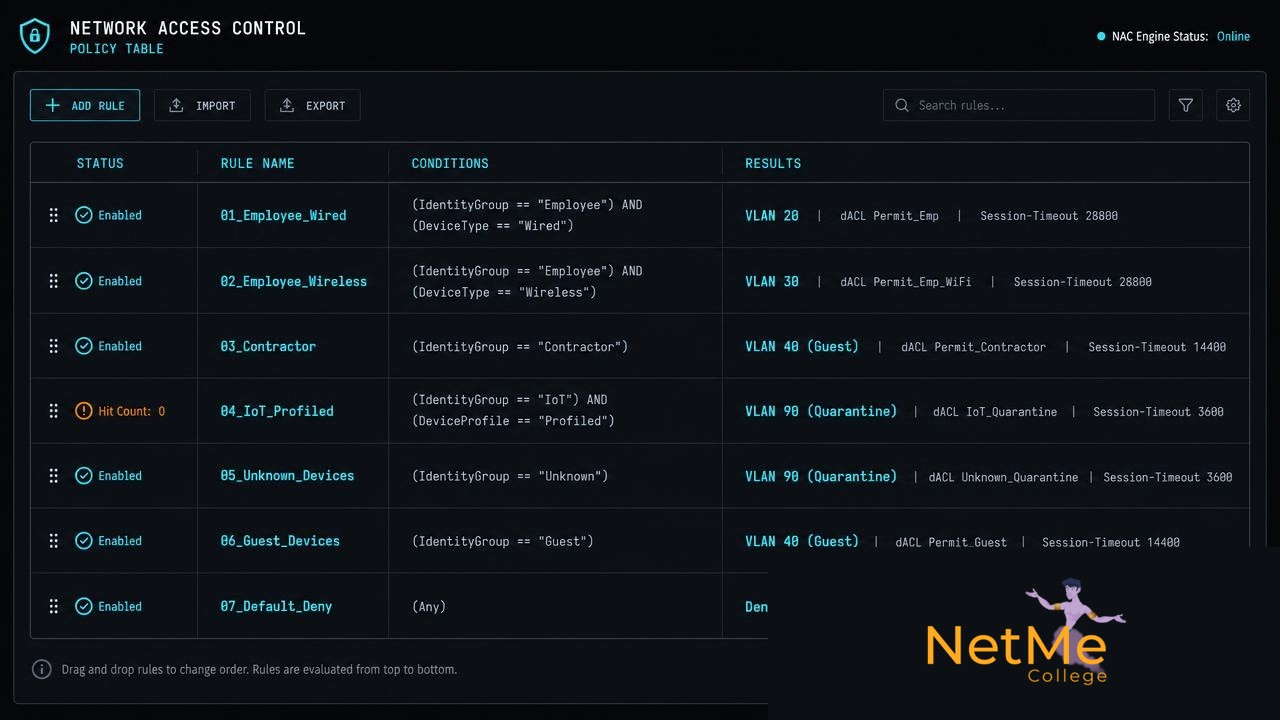Click into the Search rules field
Screen dimensions: 1280x720
(x=1019, y=105)
